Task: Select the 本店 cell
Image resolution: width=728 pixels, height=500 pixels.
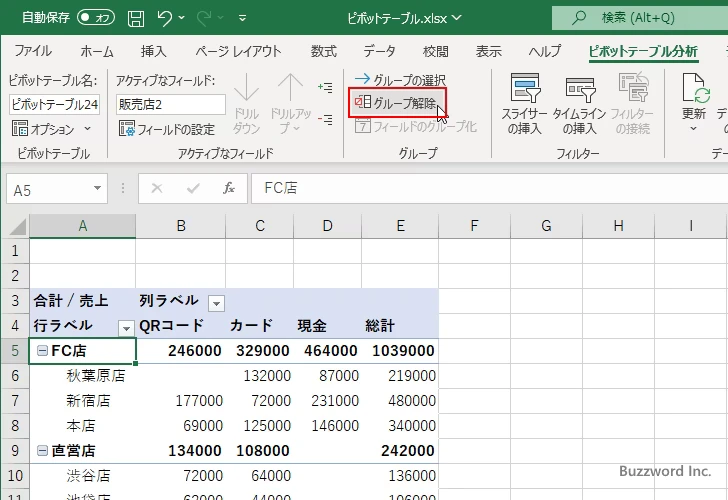Action: coord(83,426)
